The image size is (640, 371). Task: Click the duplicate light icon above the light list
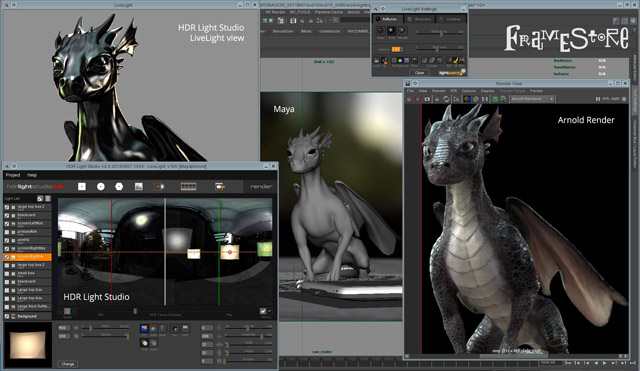tap(40, 199)
